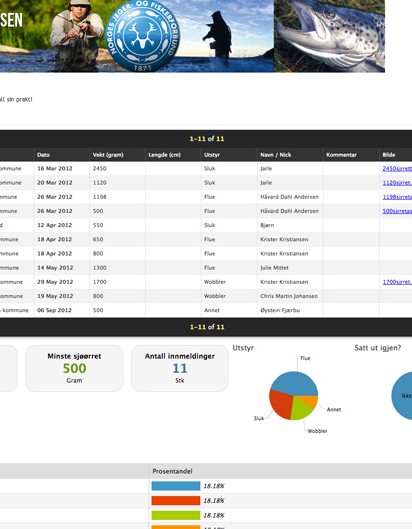
Task: Click the name Bjørn
Action: tap(267, 225)
